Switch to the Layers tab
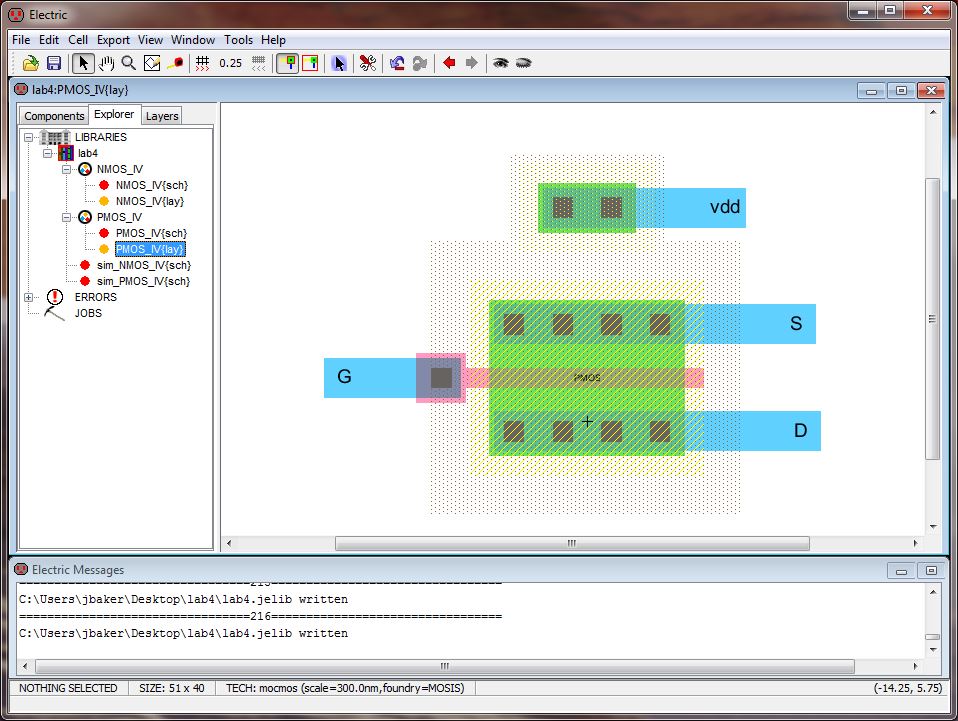958x721 pixels. point(162,116)
